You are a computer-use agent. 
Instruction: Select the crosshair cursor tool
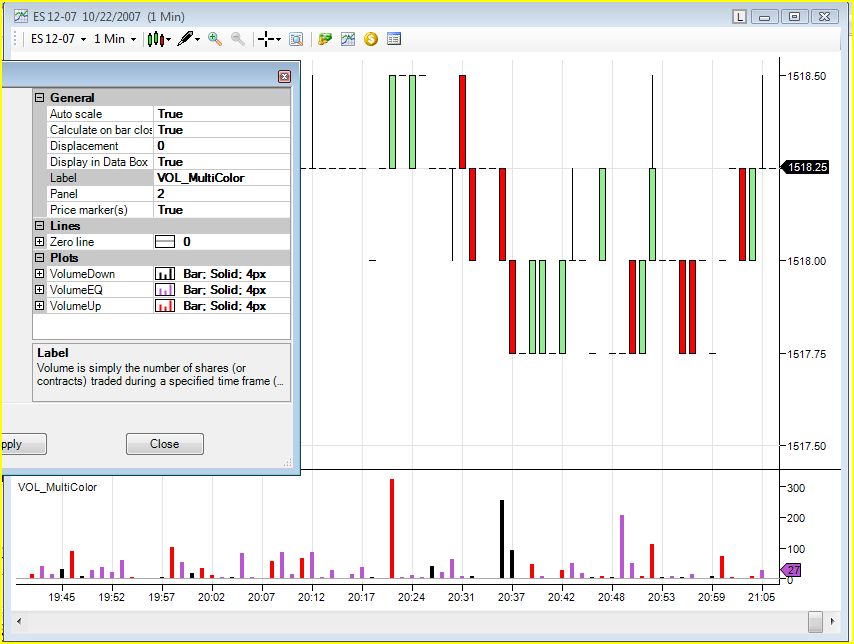266,39
